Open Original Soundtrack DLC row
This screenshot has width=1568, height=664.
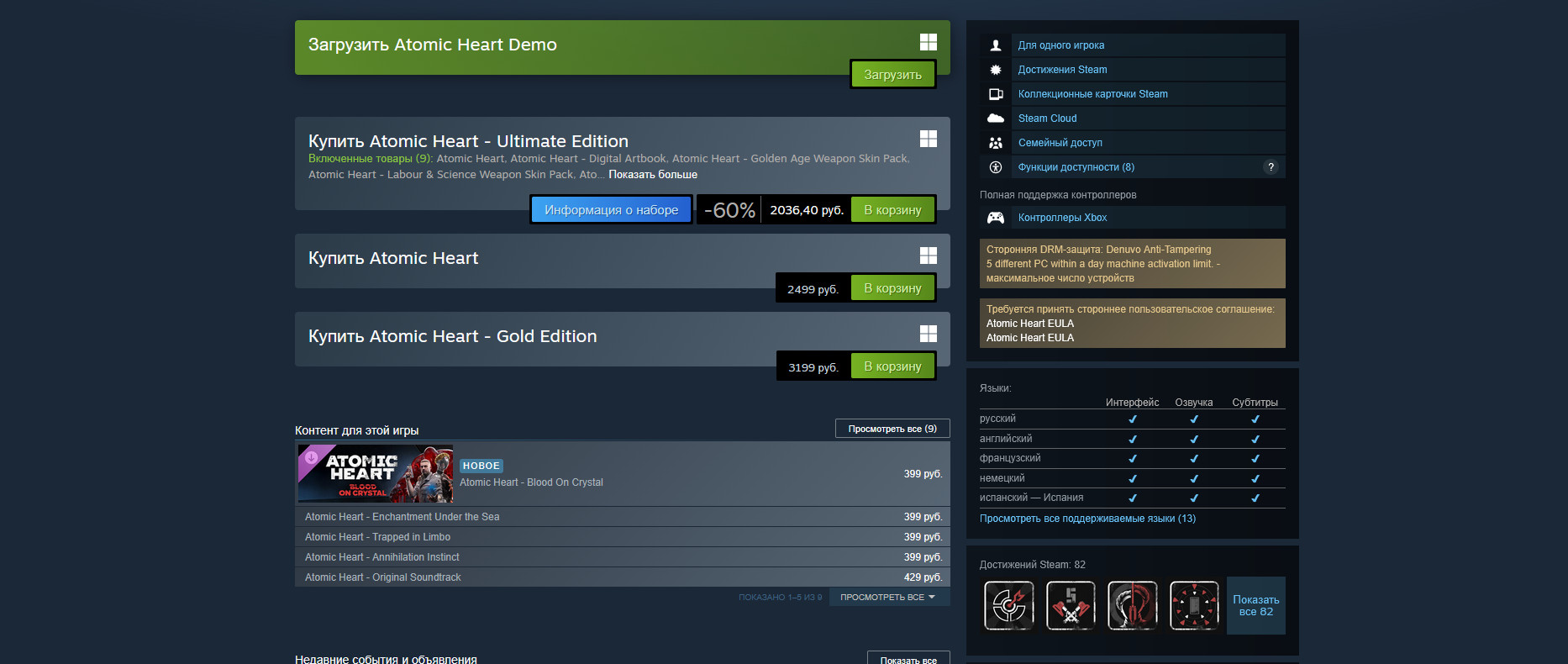[623, 577]
